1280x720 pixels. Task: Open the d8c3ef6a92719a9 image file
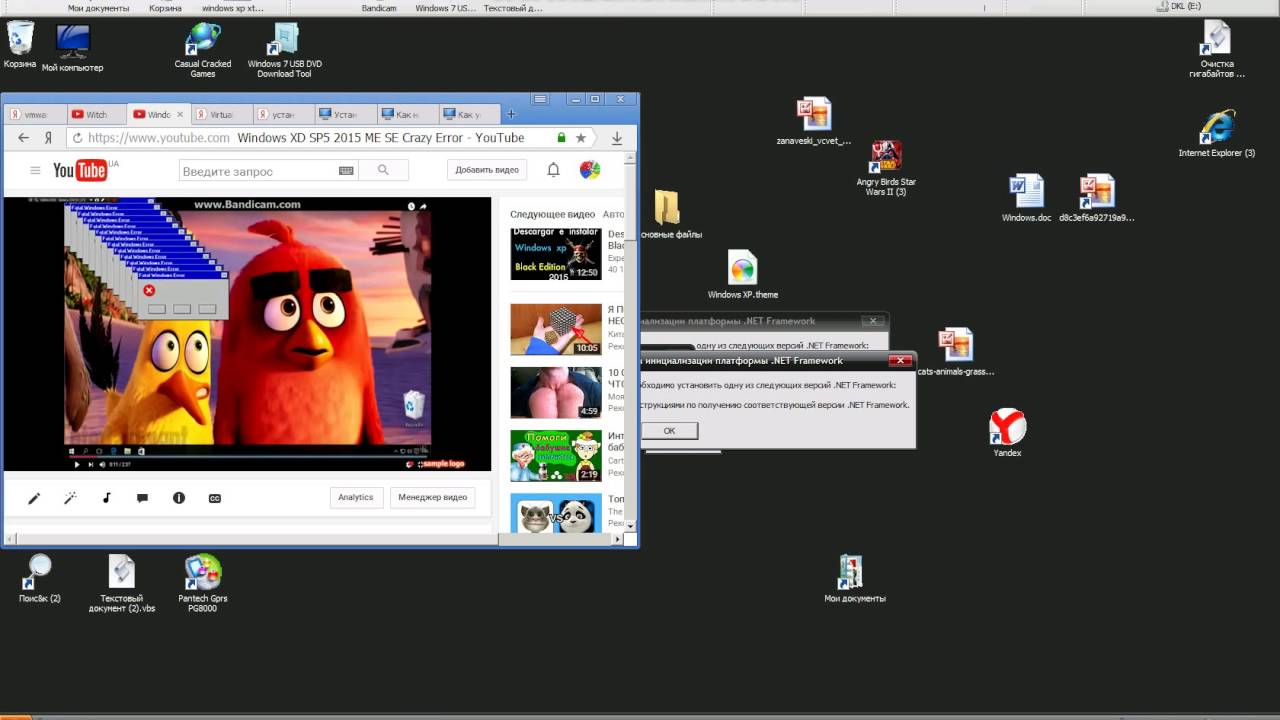[x=1097, y=198]
